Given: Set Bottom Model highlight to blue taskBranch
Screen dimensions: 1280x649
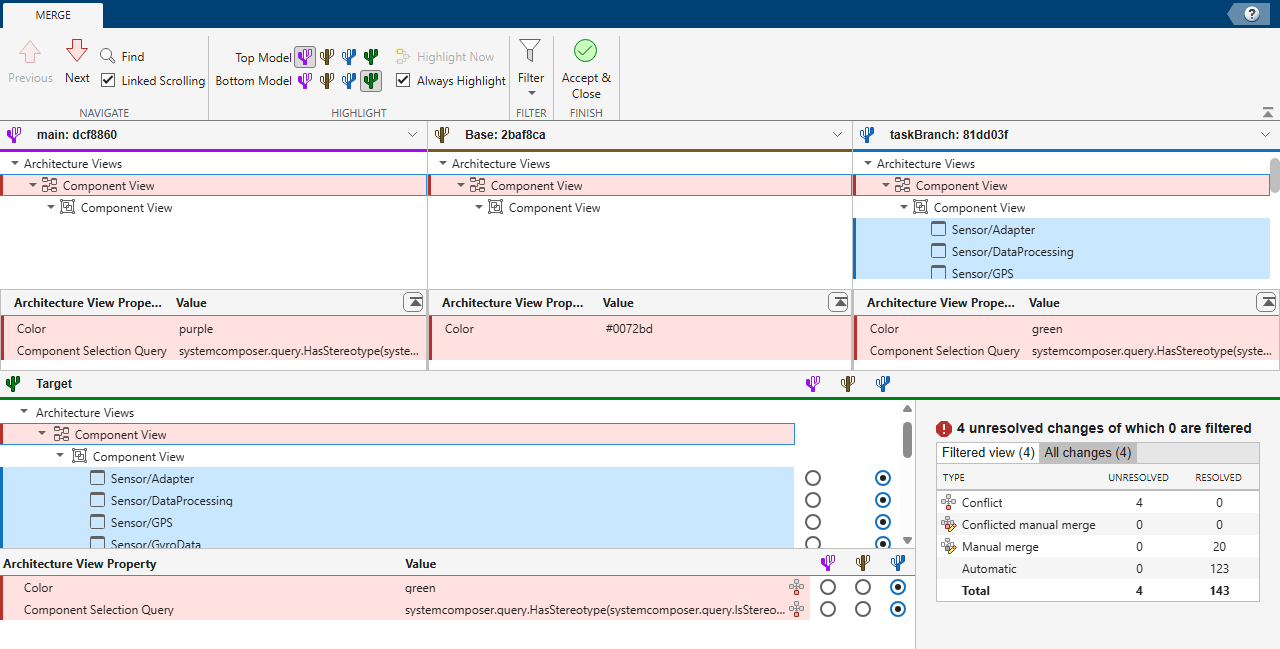Looking at the screenshot, I should 349,81.
